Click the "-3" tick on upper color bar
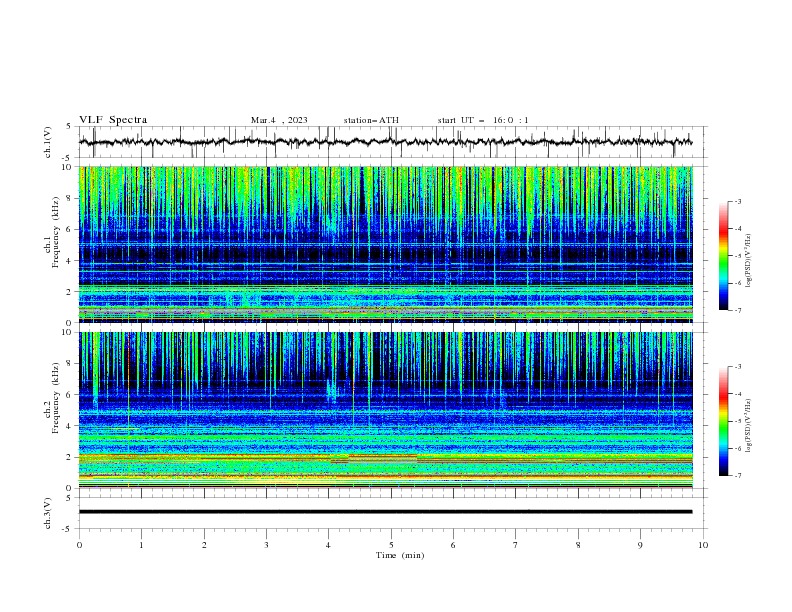Image resolution: width=792 pixels, height=612 pixels. point(737,201)
